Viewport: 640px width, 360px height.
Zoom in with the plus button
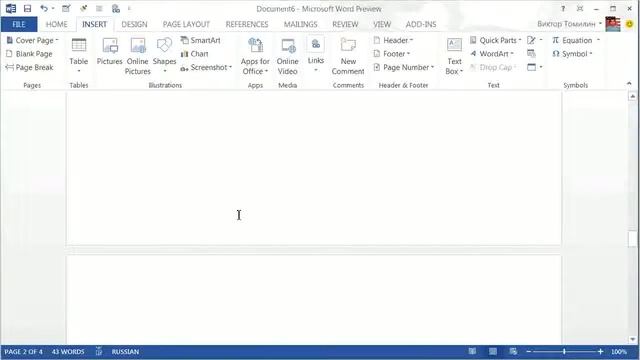point(600,351)
